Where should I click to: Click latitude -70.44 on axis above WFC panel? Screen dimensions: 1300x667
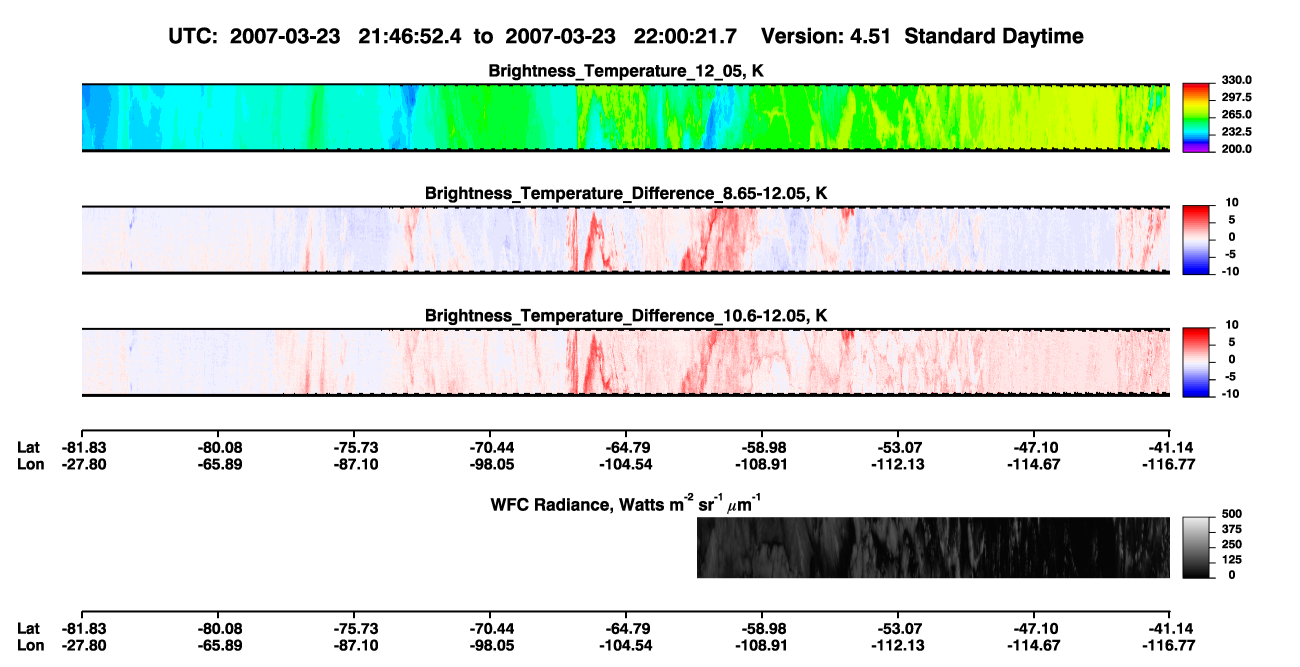pos(490,447)
